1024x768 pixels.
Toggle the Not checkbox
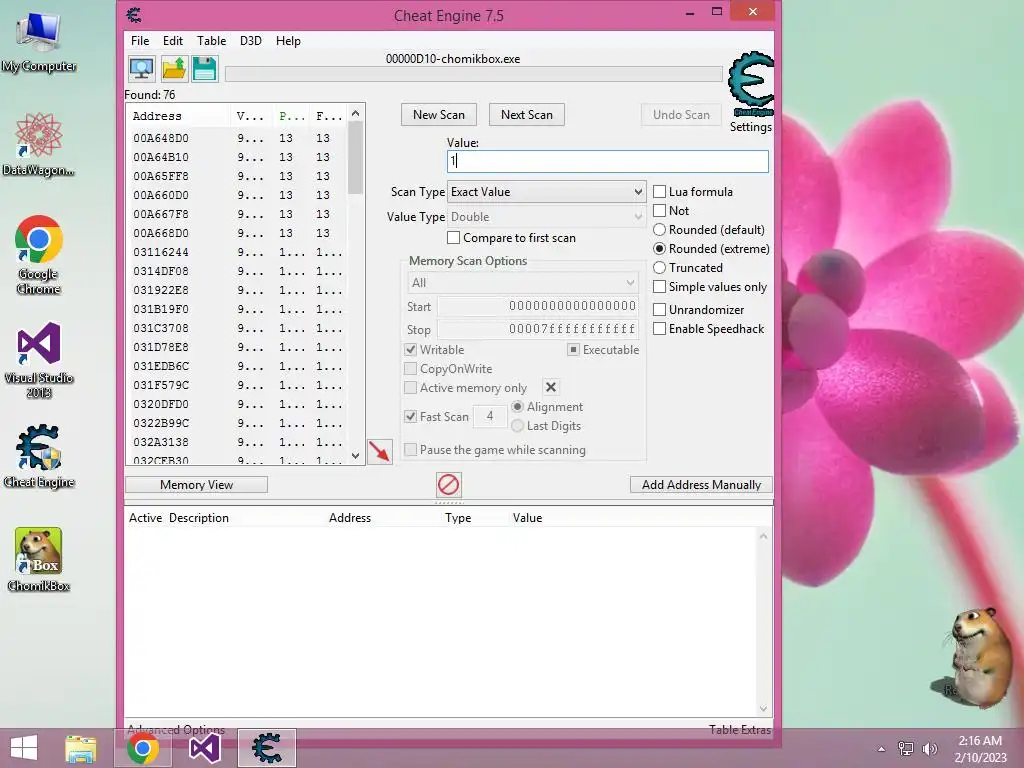tap(660, 210)
